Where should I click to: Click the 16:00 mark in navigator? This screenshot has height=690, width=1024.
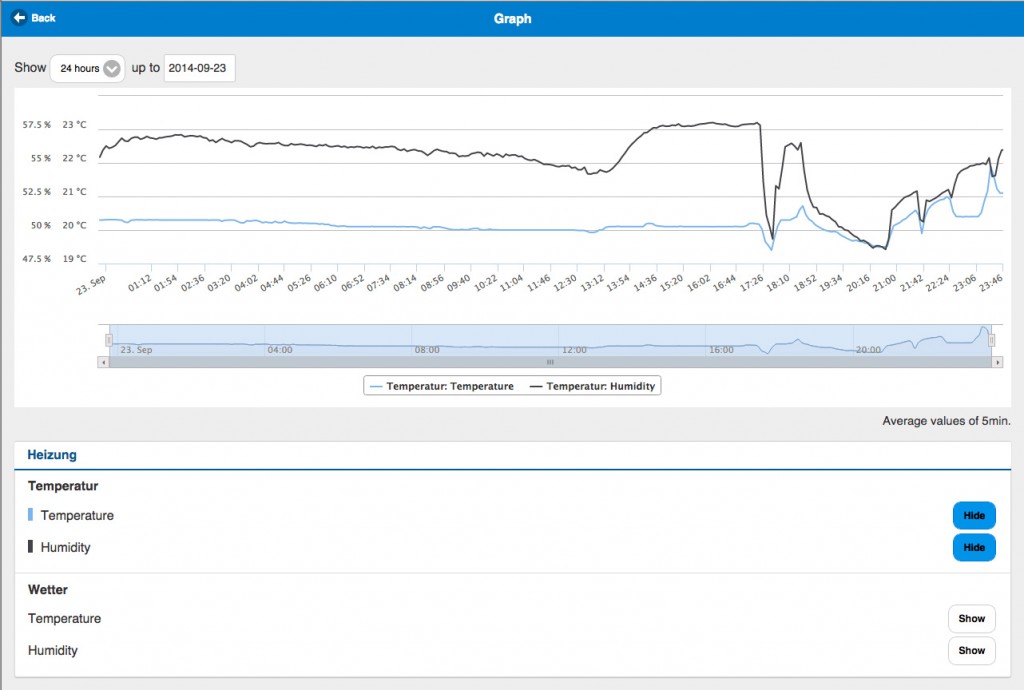721,350
